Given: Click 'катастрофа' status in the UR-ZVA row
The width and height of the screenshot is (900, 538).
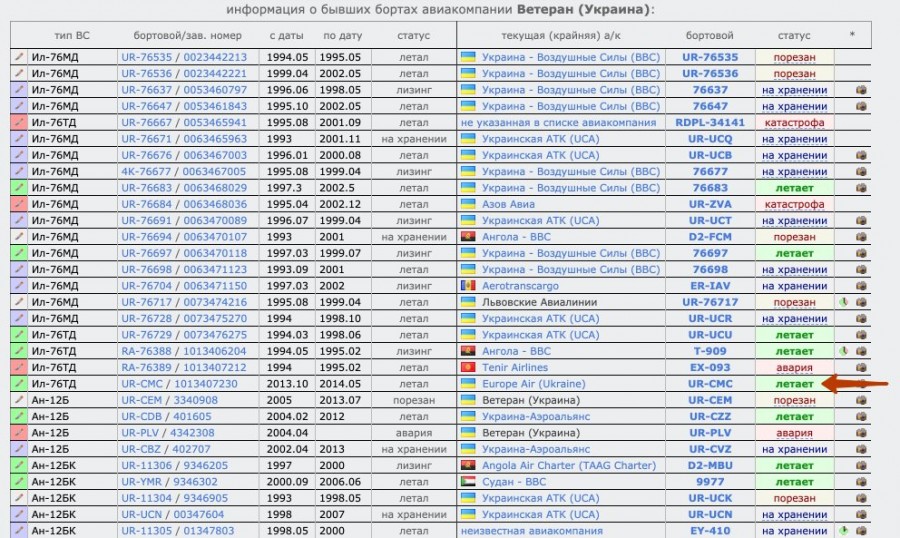Looking at the screenshot, I should (794, 204).
